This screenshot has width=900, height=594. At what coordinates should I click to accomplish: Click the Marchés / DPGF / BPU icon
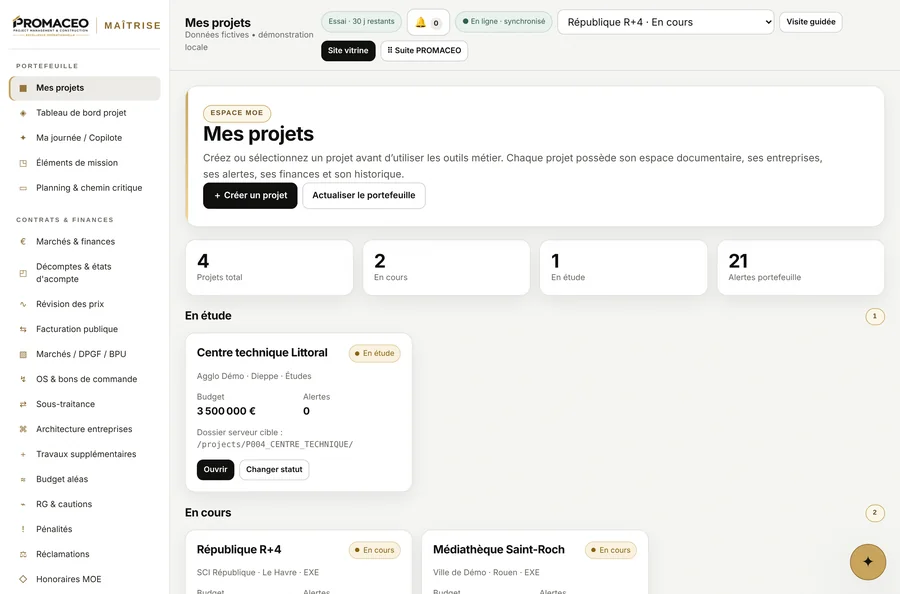pyautogui.click(x=23, y=355)
